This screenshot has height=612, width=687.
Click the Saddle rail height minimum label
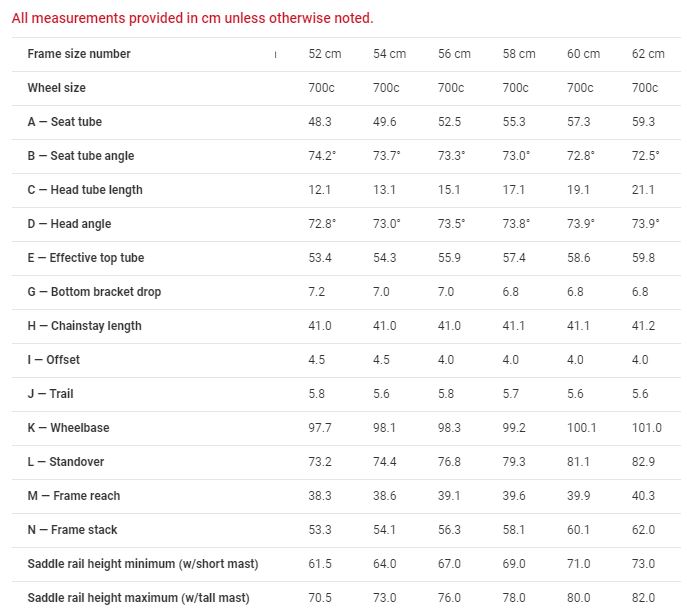(x=143, y=564)
